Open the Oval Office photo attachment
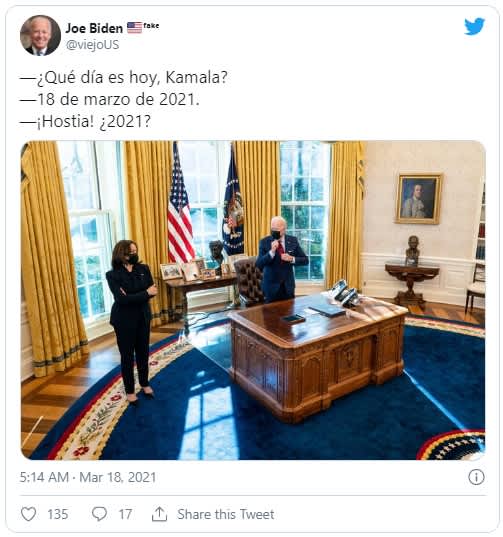The height and width of the screenshot is (537, 503). click(x=253, y=300)
